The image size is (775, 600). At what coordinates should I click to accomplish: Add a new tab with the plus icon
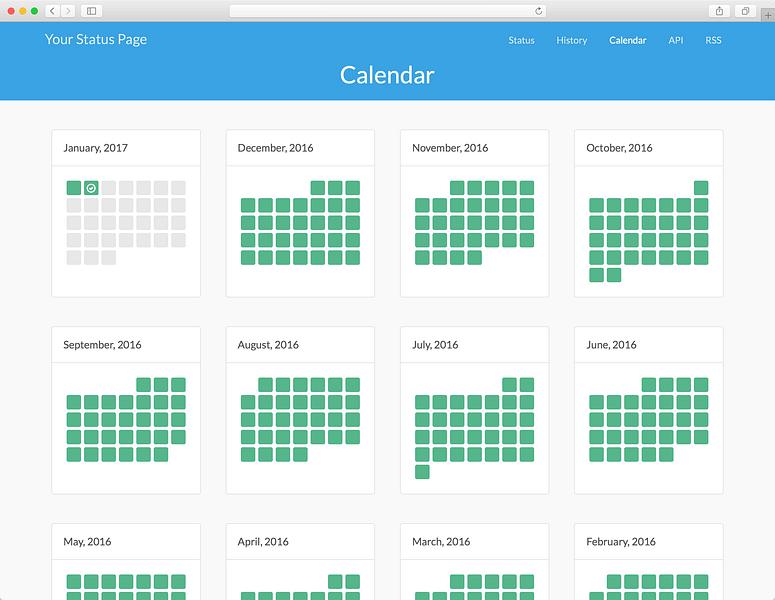click(x=768, y=15)
